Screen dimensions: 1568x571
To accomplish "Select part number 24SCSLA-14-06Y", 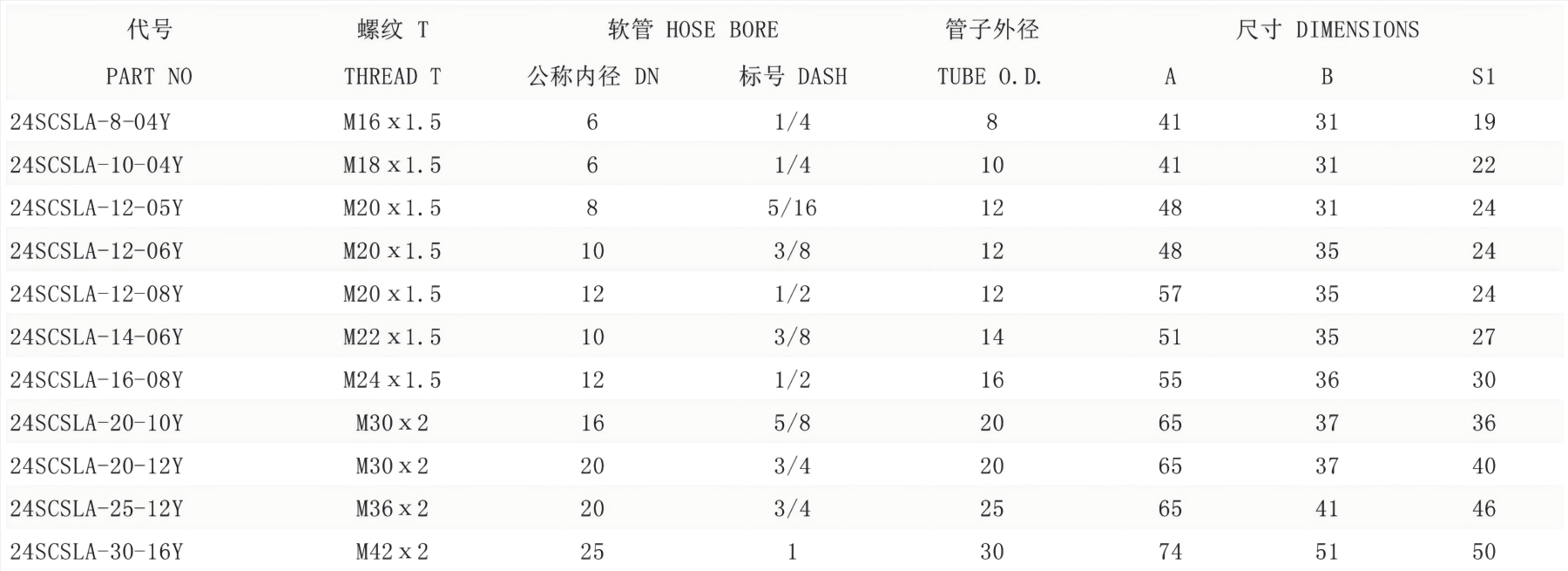I will click(x=97, y=336).
